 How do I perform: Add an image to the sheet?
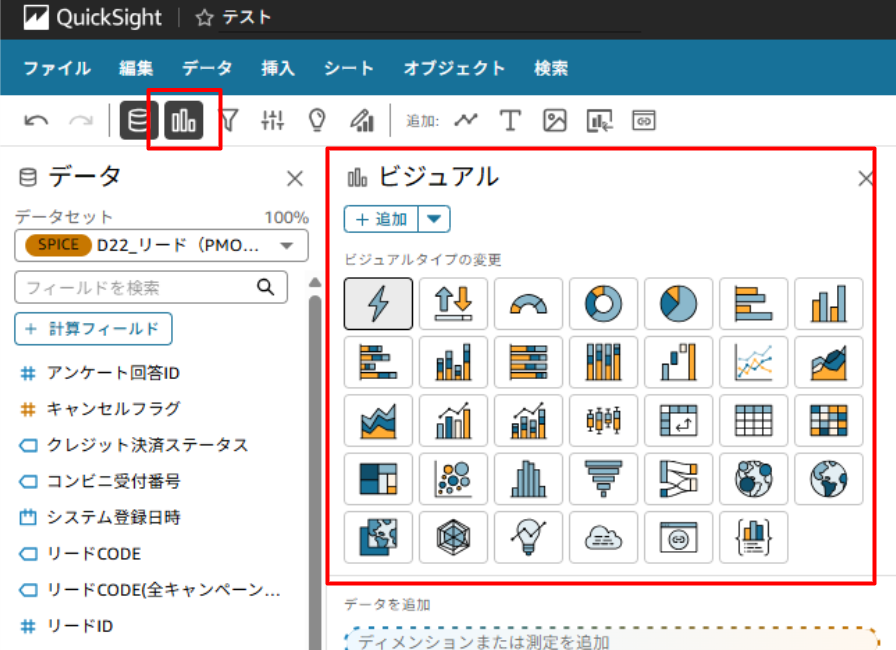click(x=554, y=121)
